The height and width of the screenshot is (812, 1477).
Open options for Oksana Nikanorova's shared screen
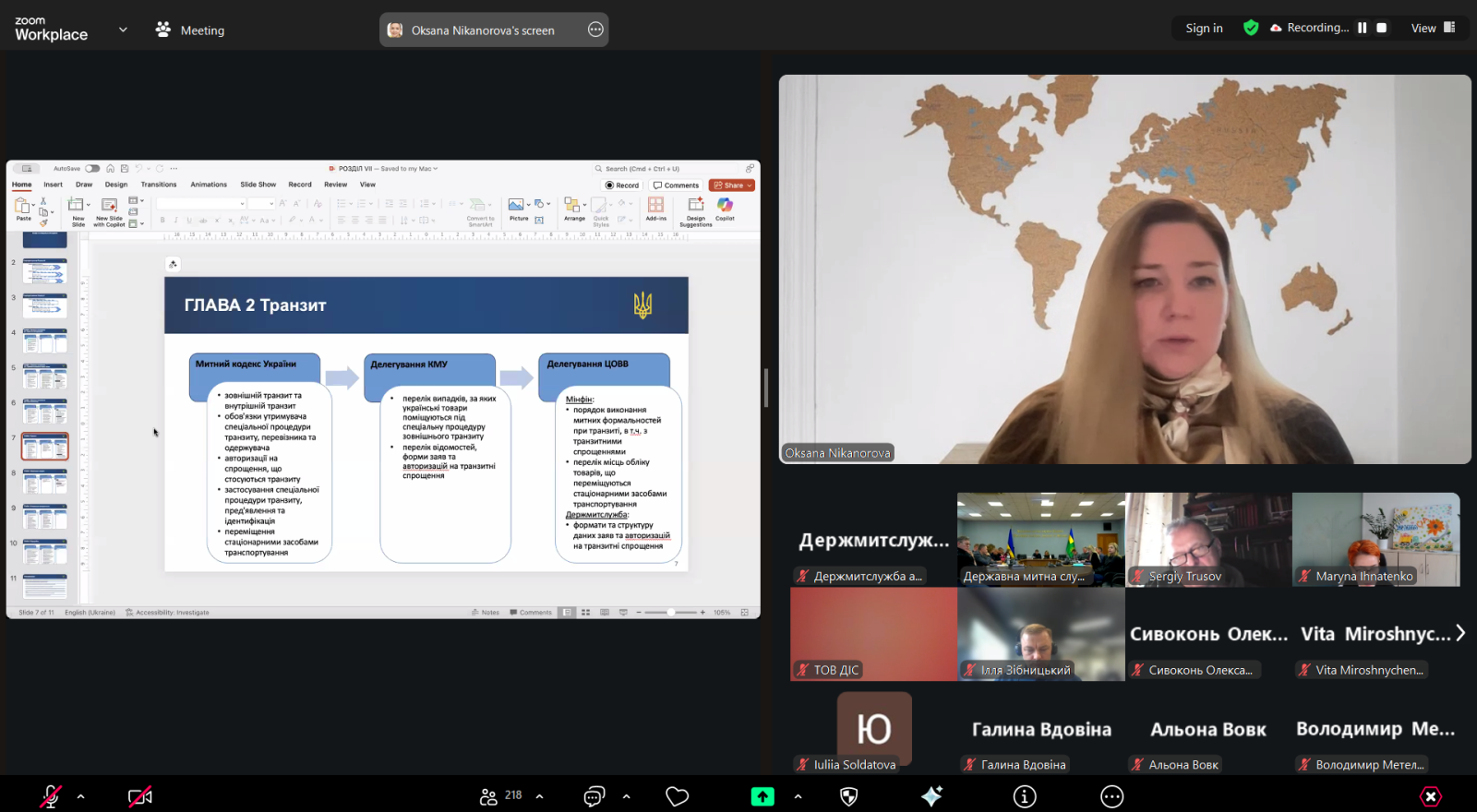coord(595,30)
